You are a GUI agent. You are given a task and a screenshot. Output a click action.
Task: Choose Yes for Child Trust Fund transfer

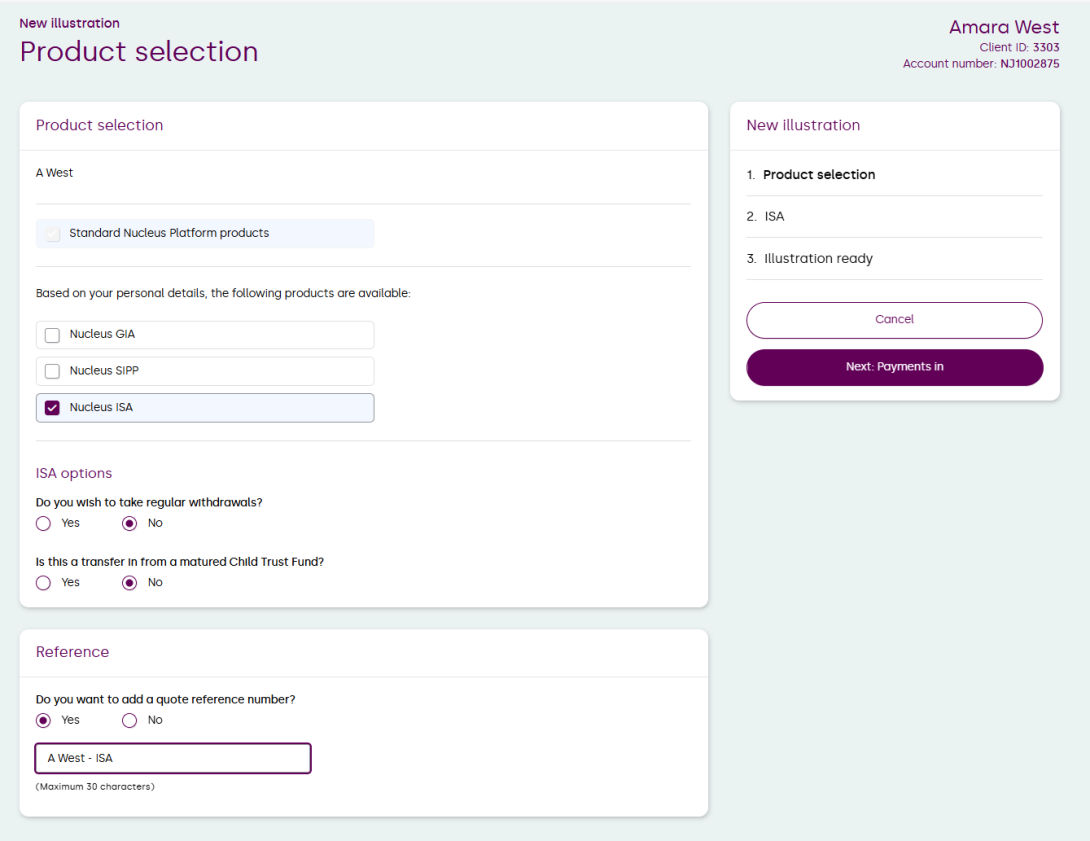pos(43,583)
